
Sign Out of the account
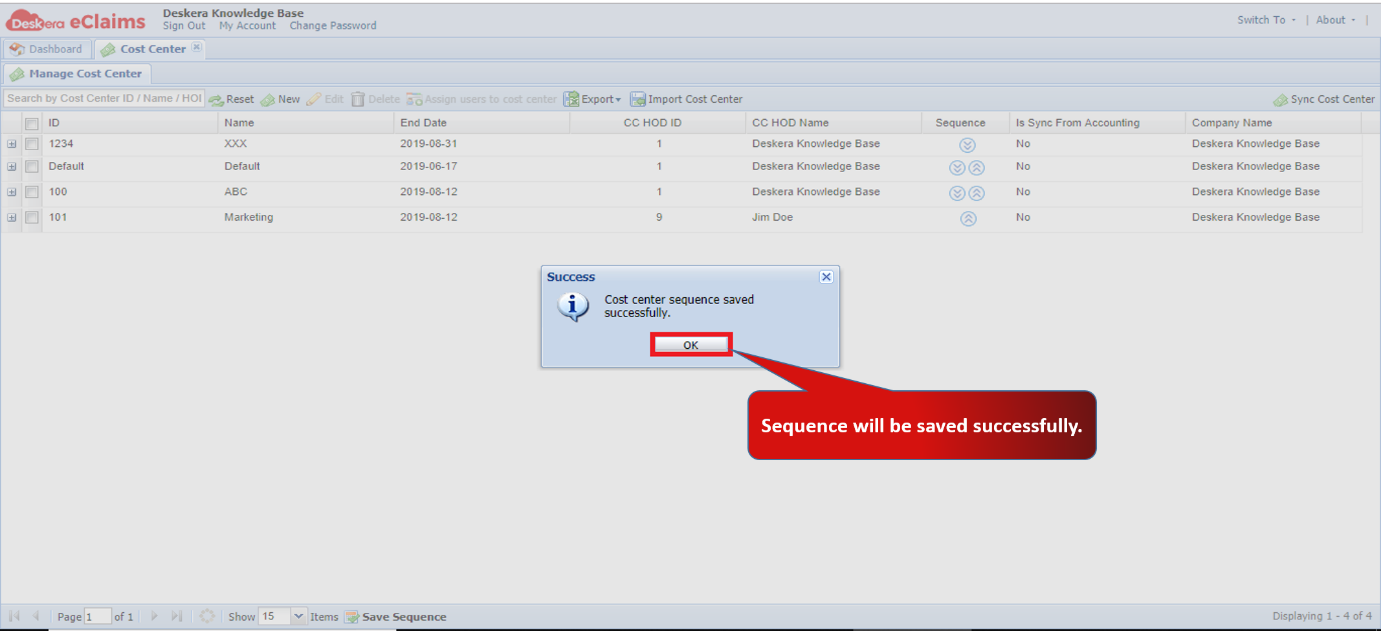click(x=184, y=26)
